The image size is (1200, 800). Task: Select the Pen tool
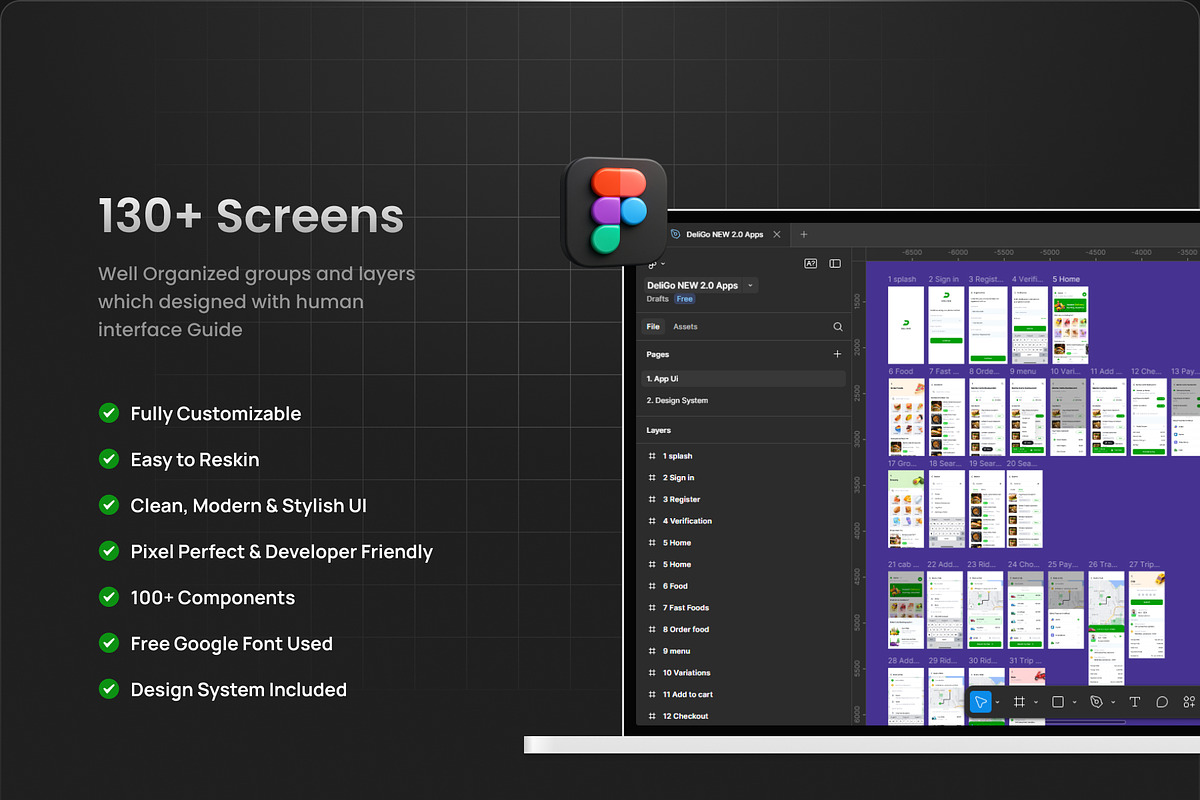[1096, 702]
